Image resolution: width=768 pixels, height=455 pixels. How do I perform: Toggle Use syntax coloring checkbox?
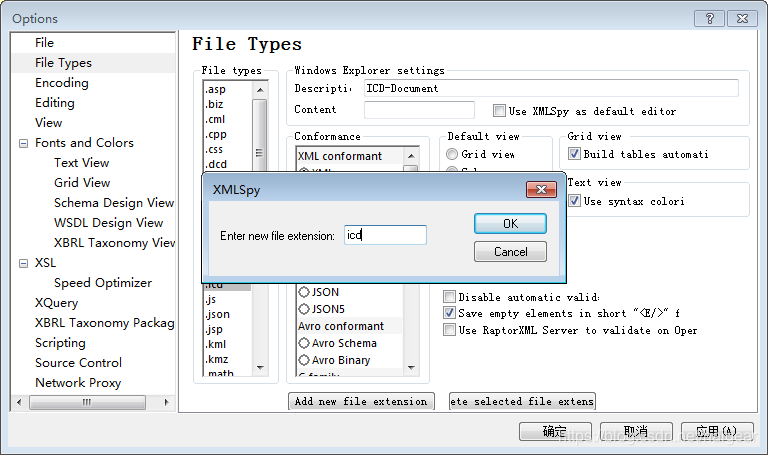[x=574, y=201]
